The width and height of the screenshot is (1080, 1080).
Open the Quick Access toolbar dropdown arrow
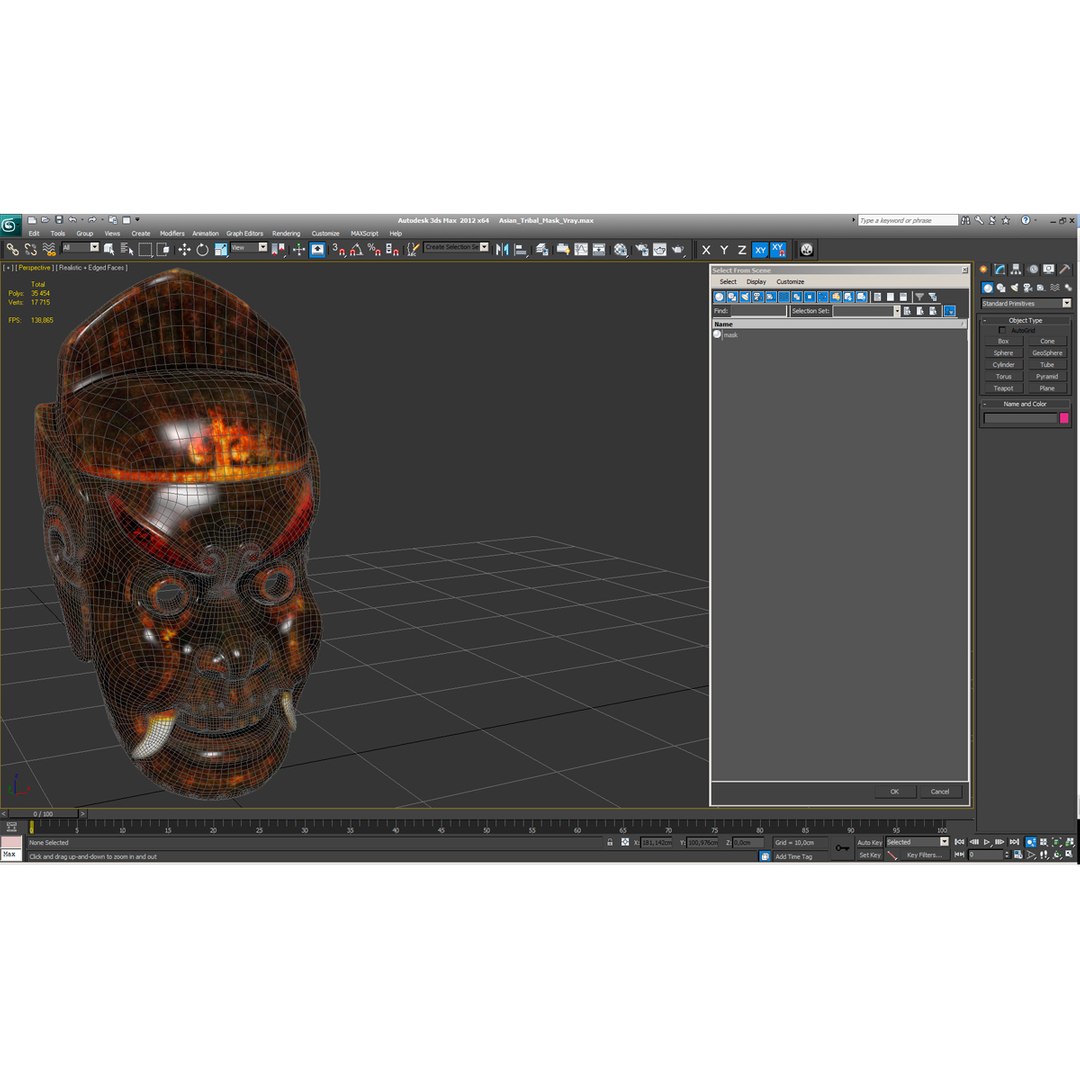click(137, 220)
